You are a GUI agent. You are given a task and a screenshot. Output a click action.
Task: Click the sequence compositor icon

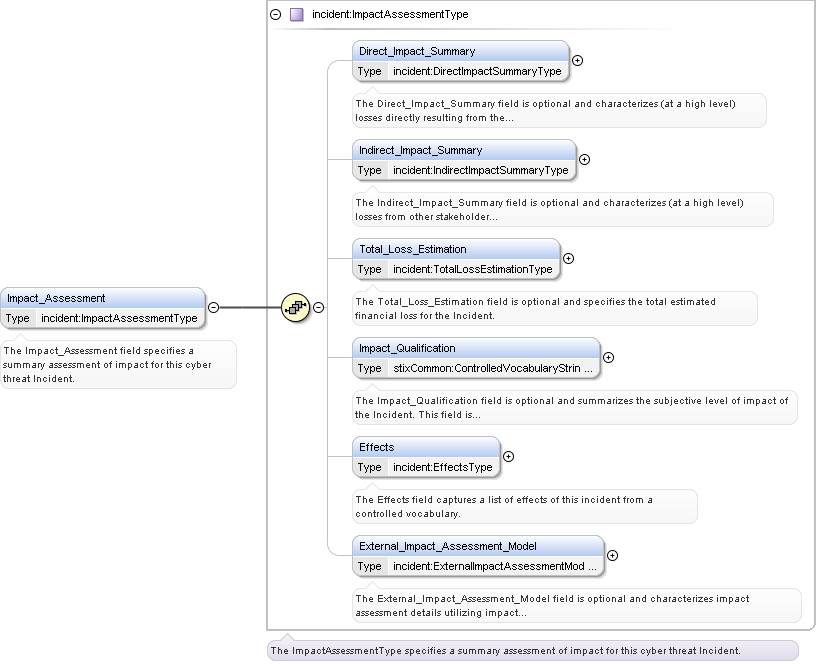pyautogui.click(x=295, y=308)
